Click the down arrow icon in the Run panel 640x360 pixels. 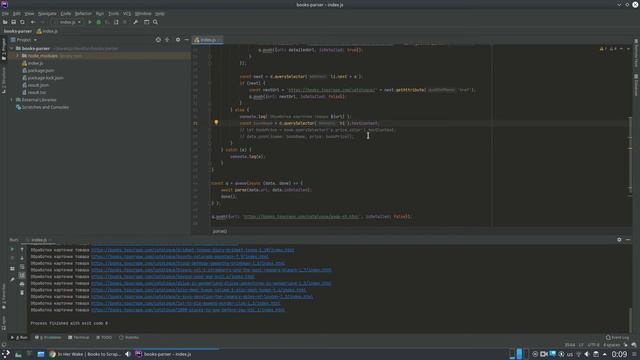(x=22, y=258)
